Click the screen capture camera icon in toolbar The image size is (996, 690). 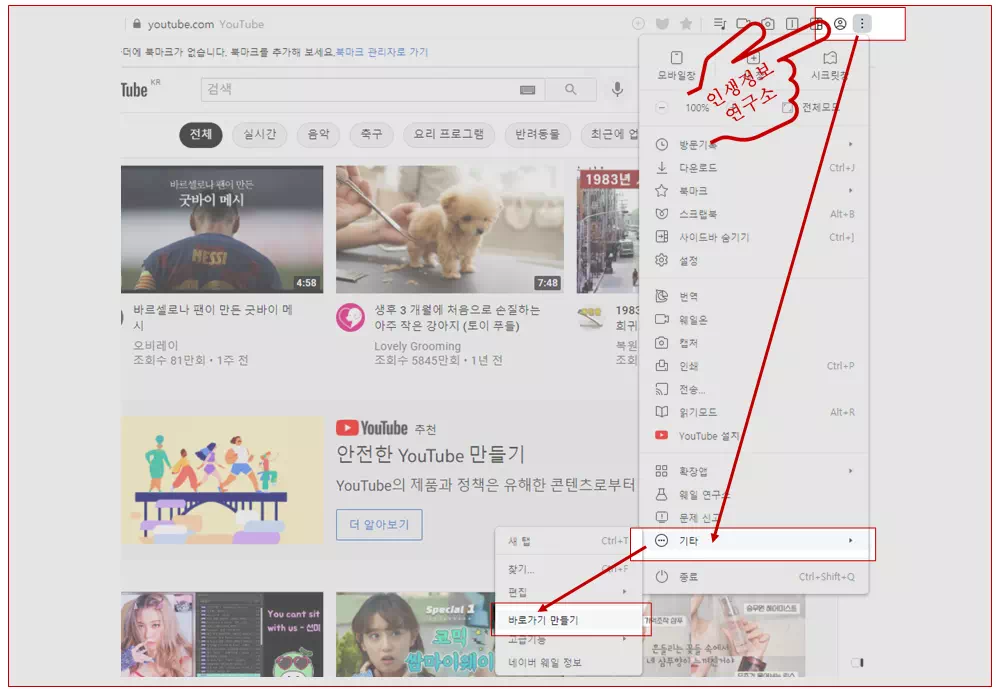click(769, 22)
